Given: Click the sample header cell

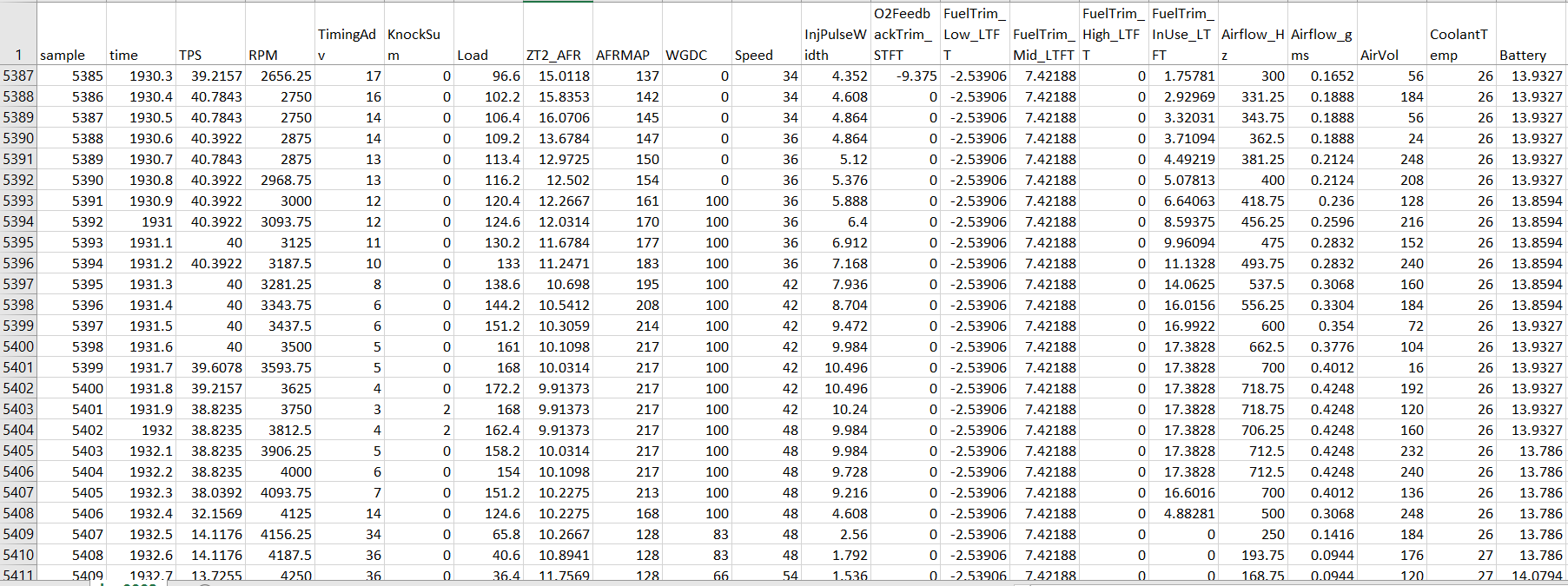Looking at the screenshot, I should click(71, 35).
